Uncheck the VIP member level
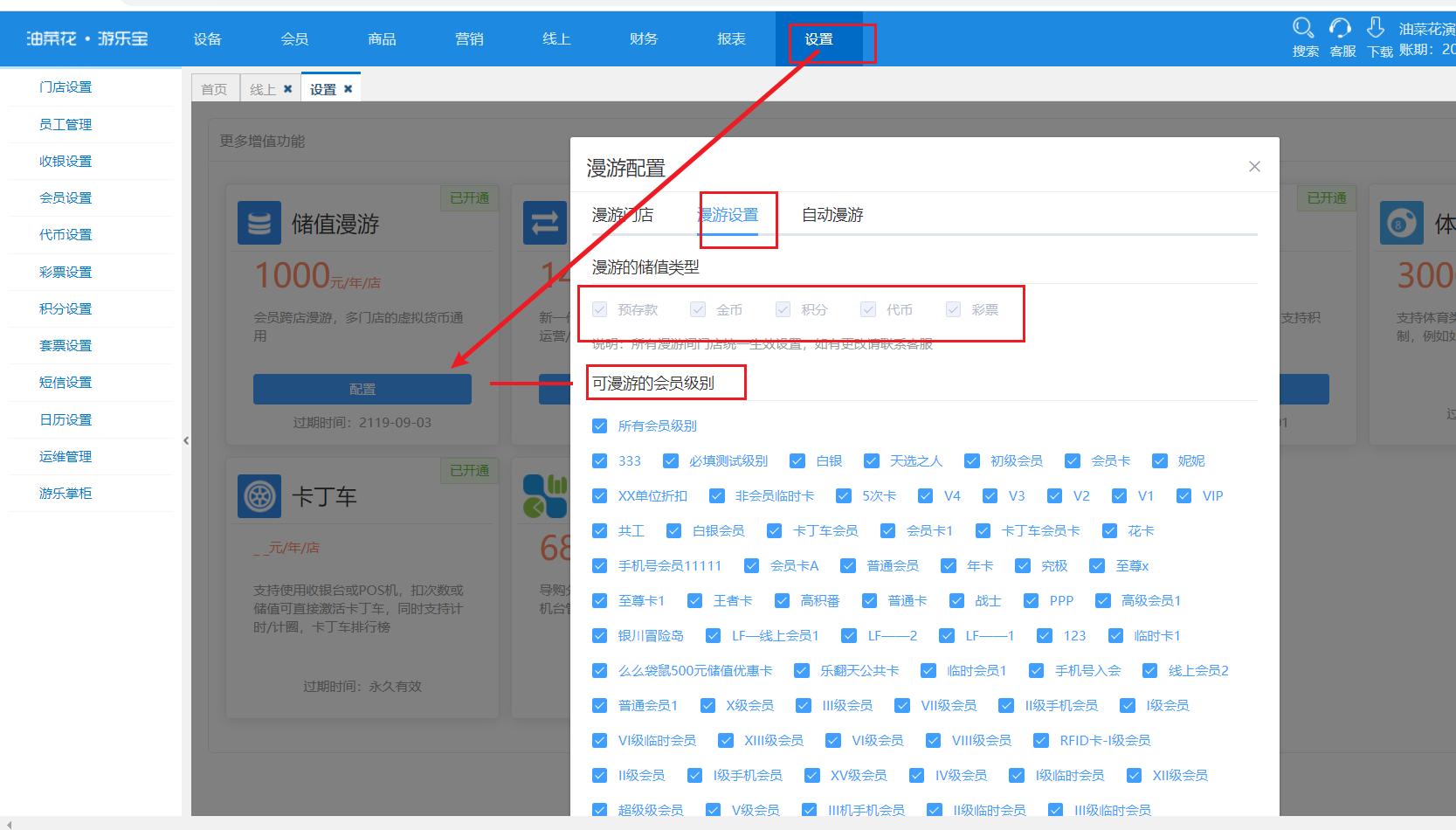The image size is (1456, 830). 1183,496
